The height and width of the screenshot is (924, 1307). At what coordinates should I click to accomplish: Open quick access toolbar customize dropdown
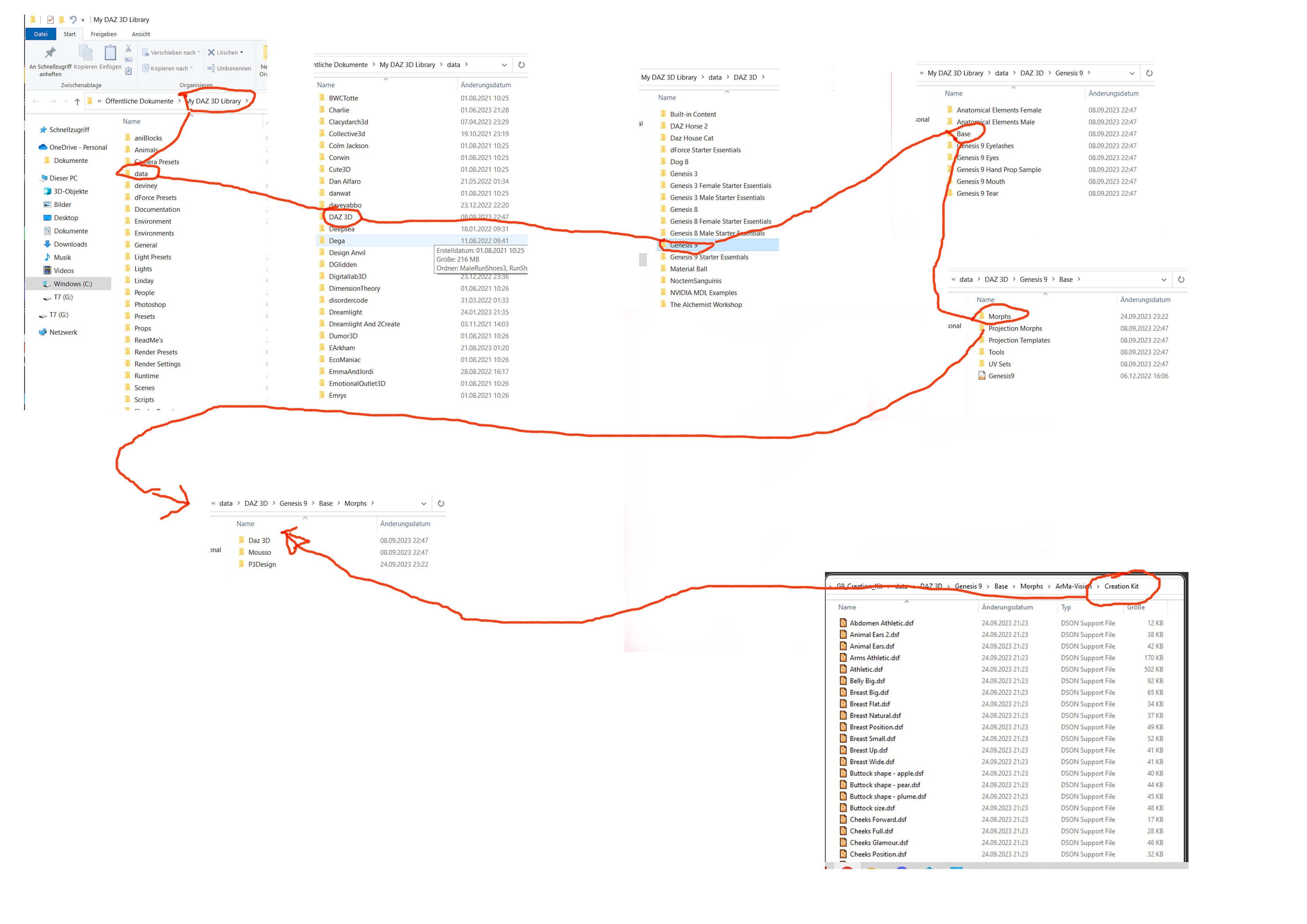coord(83,20)
